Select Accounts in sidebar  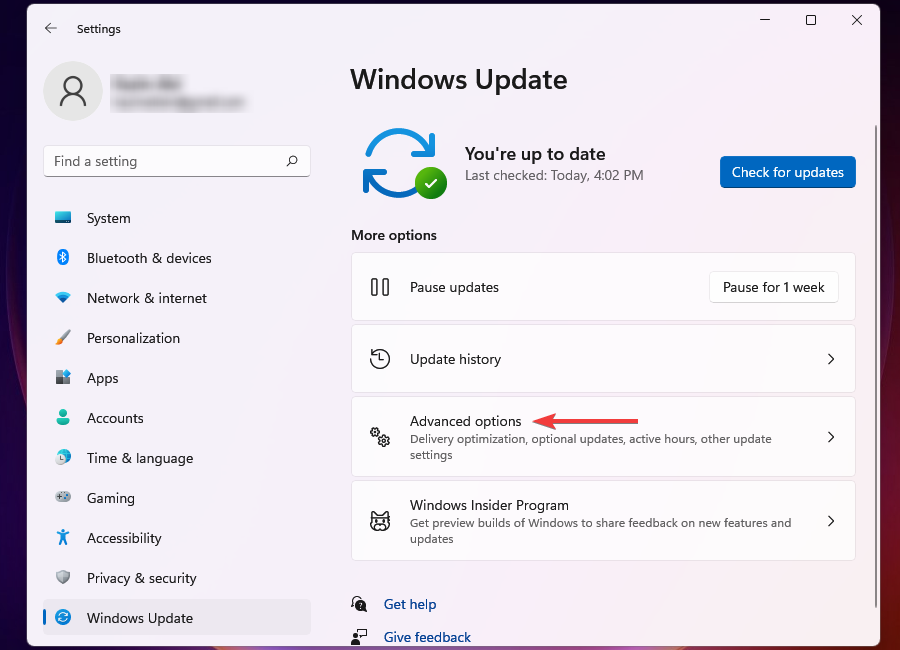(x=177, y=418)
